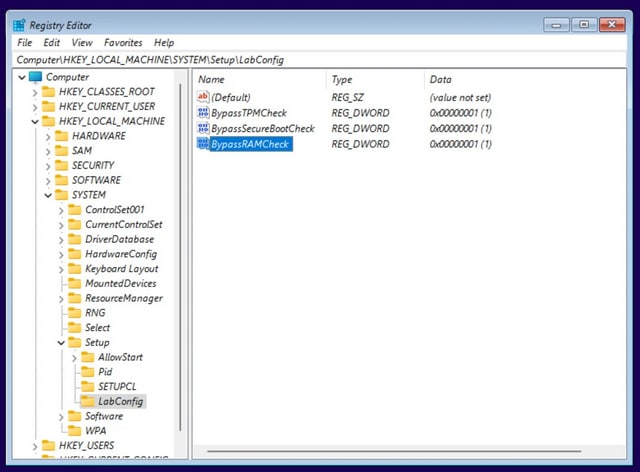The height and width of the screenshot is (472, 640).
Task: Open the Favorites menu
Action: [123, 42]
